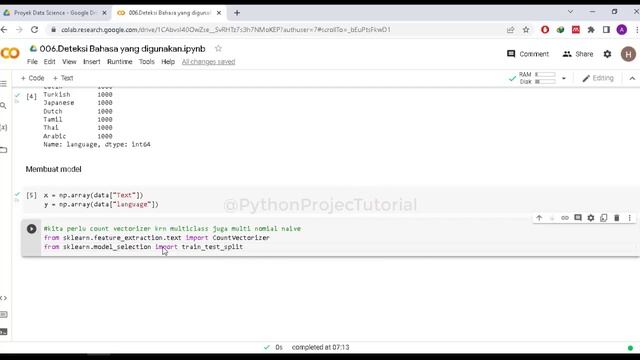The width and height of the screenshot is (640, 360).
Task: Open the View menu
Action: pyautogui.click(x=69, y=62)
